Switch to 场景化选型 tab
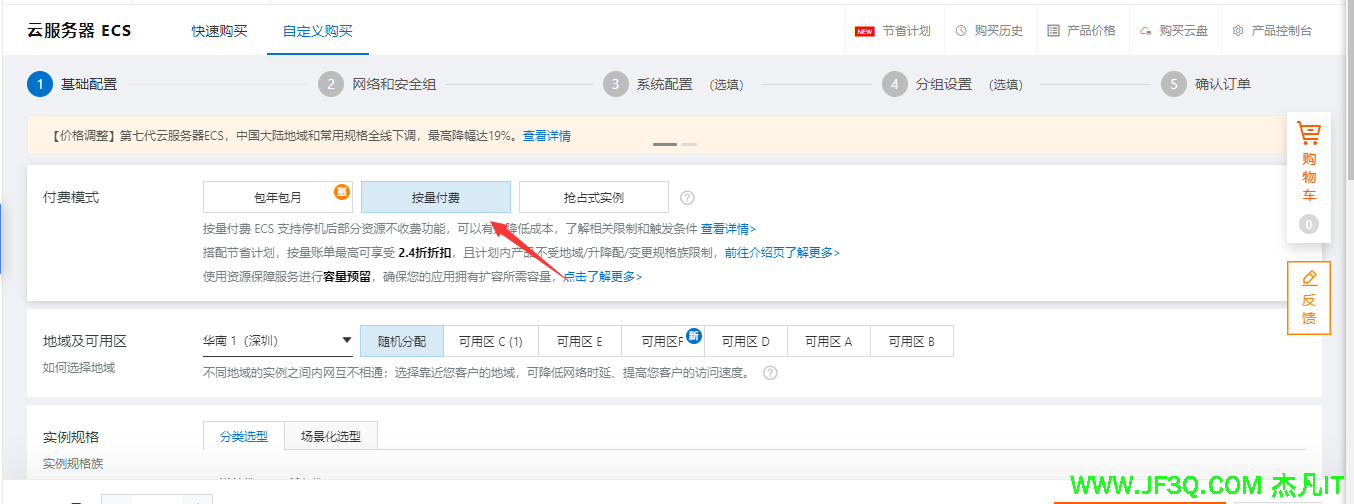 pos(330,436)
